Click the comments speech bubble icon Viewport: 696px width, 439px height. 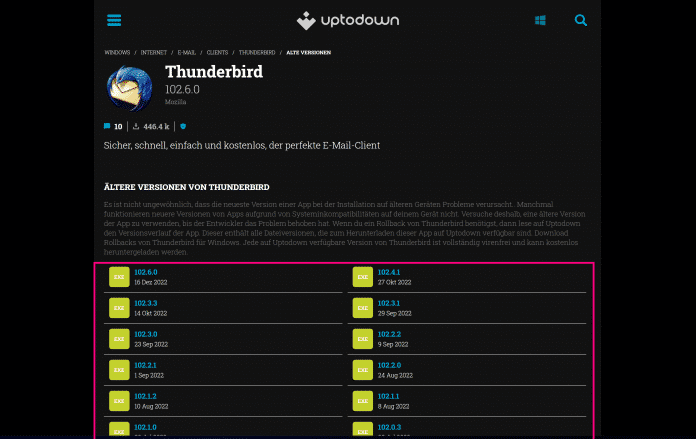click(107, 127)
